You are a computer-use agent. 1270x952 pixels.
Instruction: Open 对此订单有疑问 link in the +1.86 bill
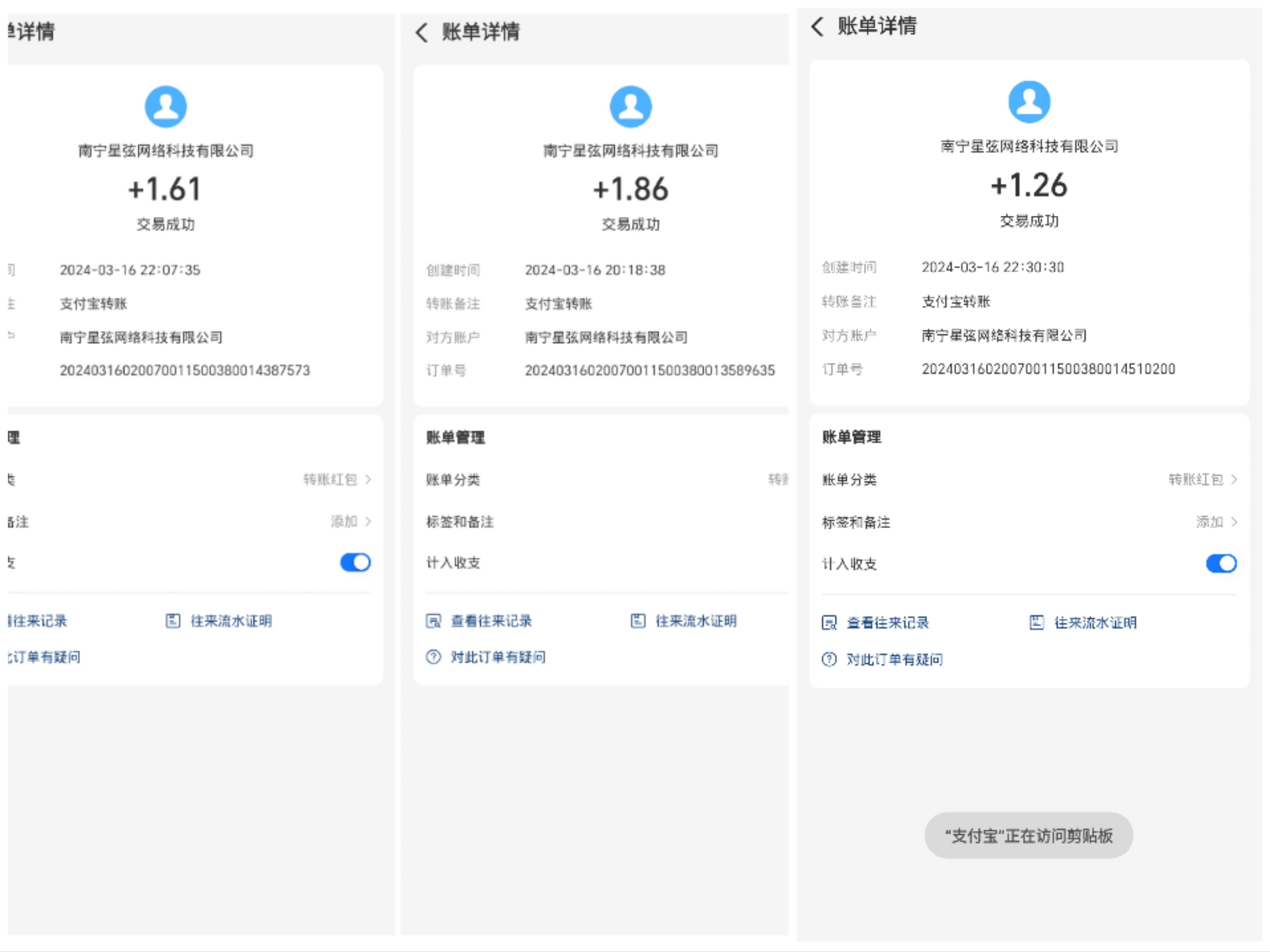tap(498, 657)
